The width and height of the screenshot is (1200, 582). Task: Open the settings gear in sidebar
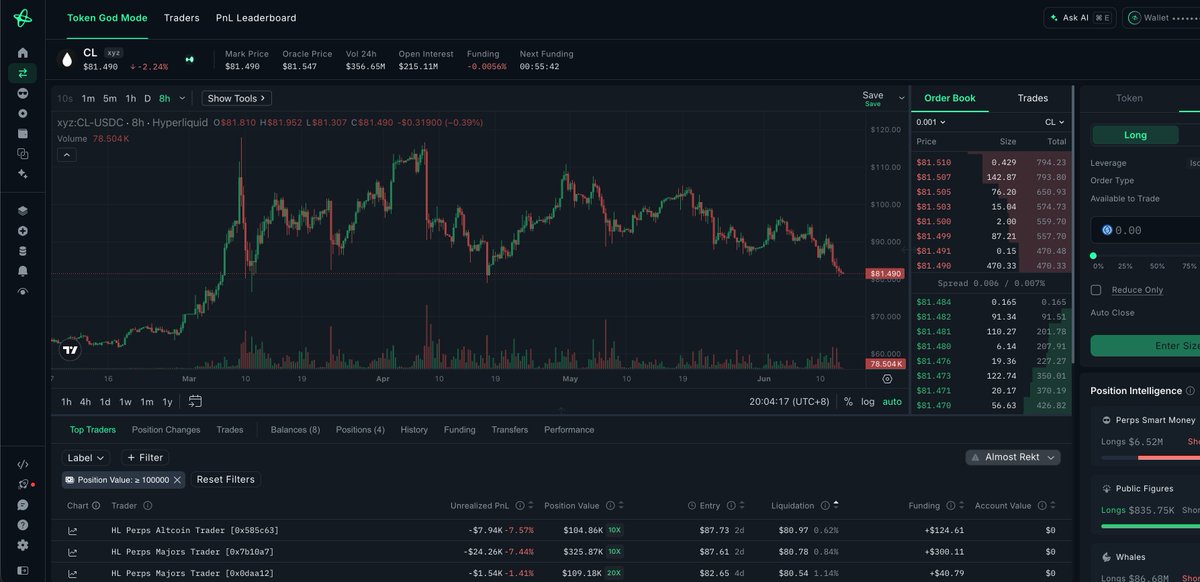coord(23,545)
